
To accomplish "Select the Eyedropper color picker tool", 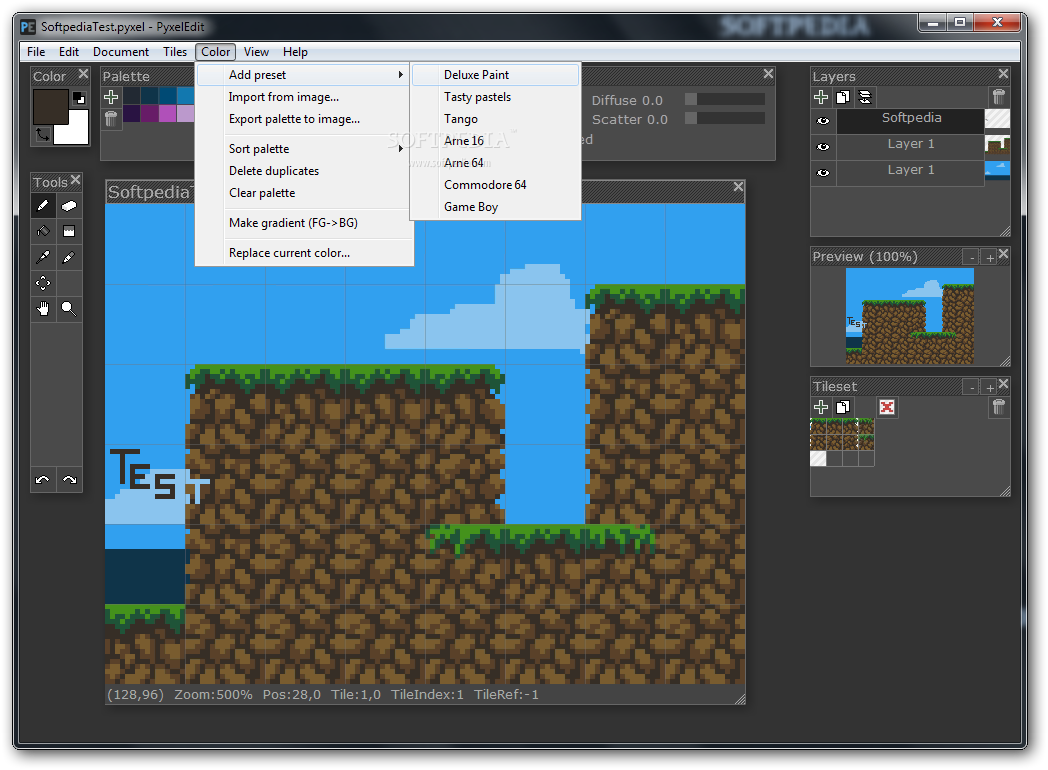I will 43,257.
